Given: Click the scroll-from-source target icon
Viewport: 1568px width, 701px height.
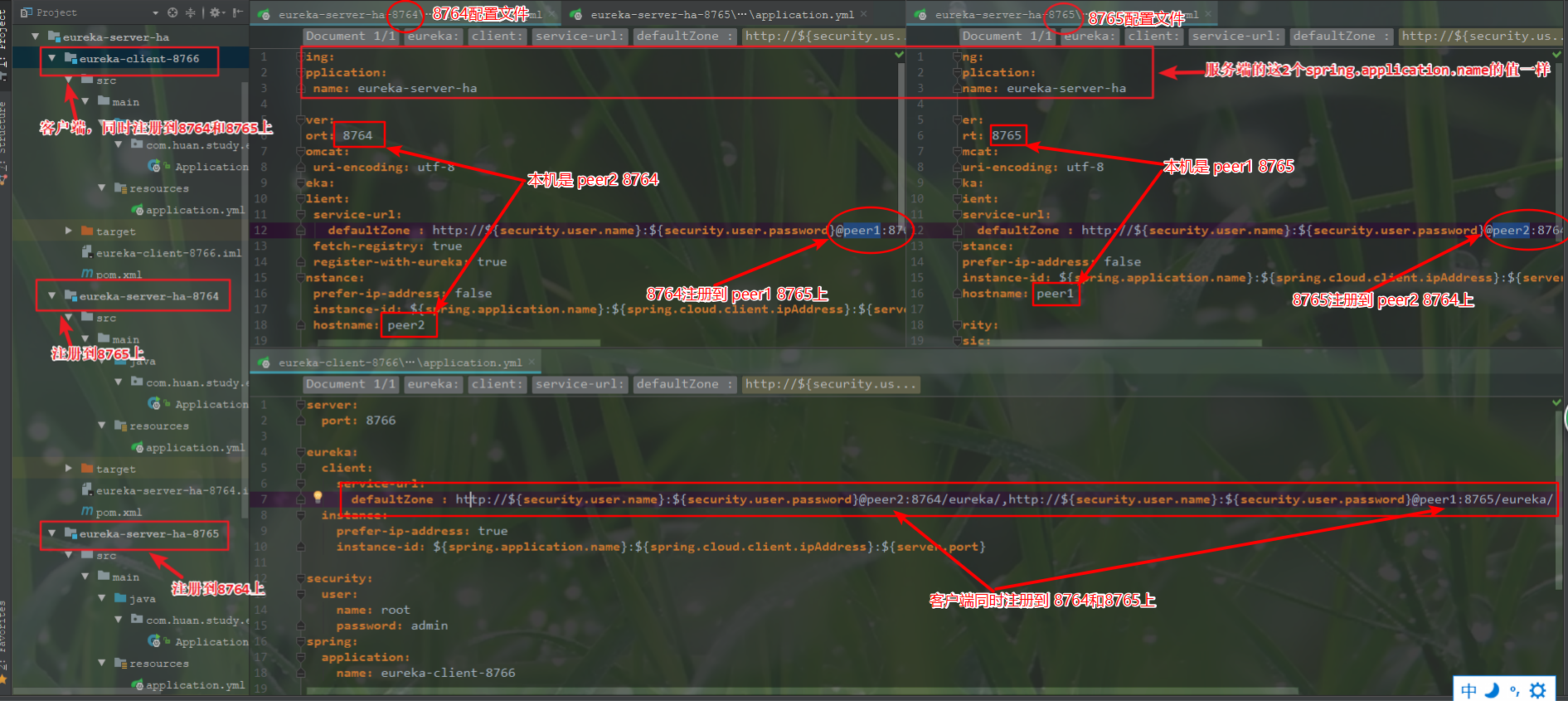Looking at the screenshot, I should pos(172,12).
